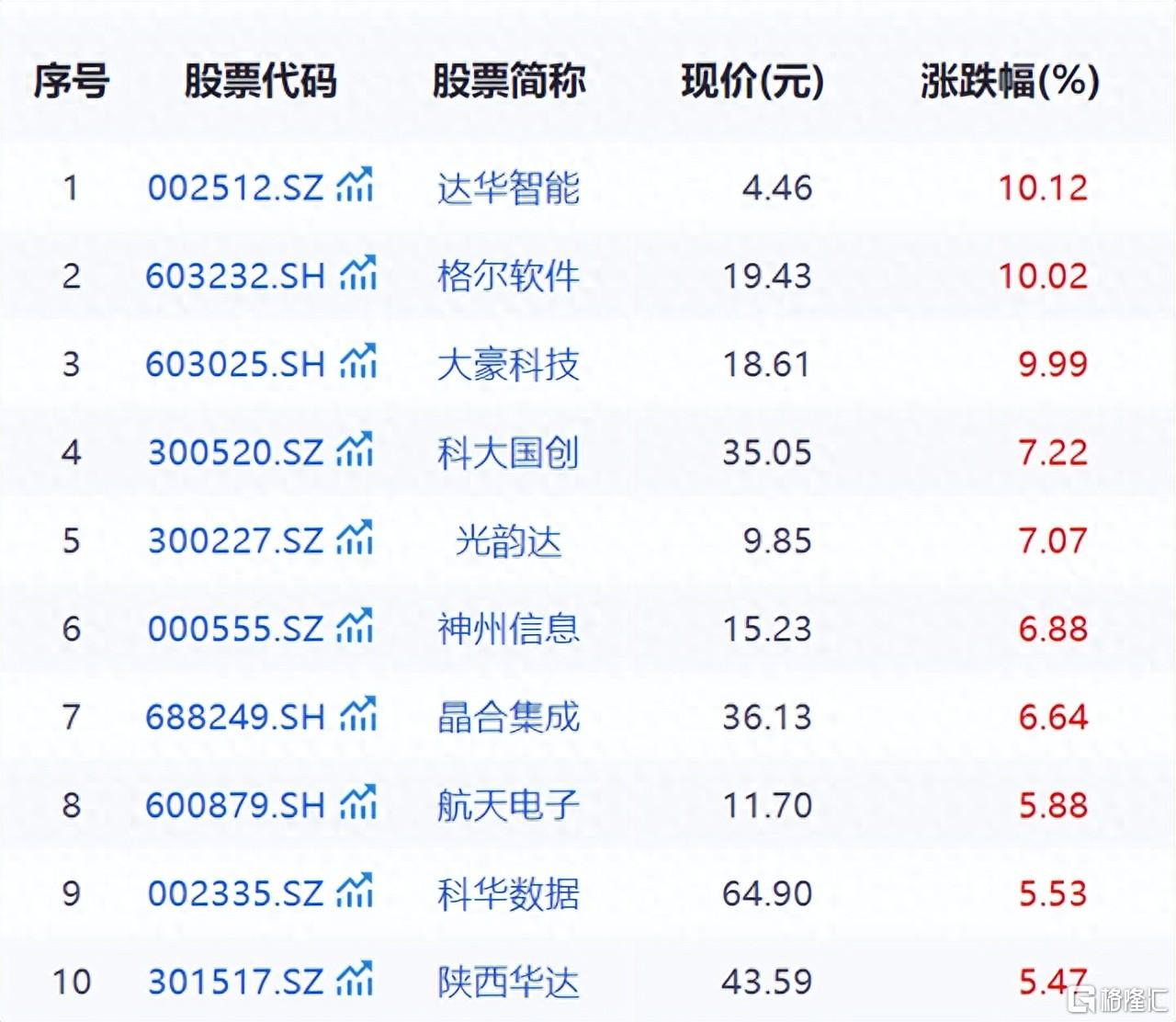Open chart icon beside 603025.SH

tap(358, 362)
